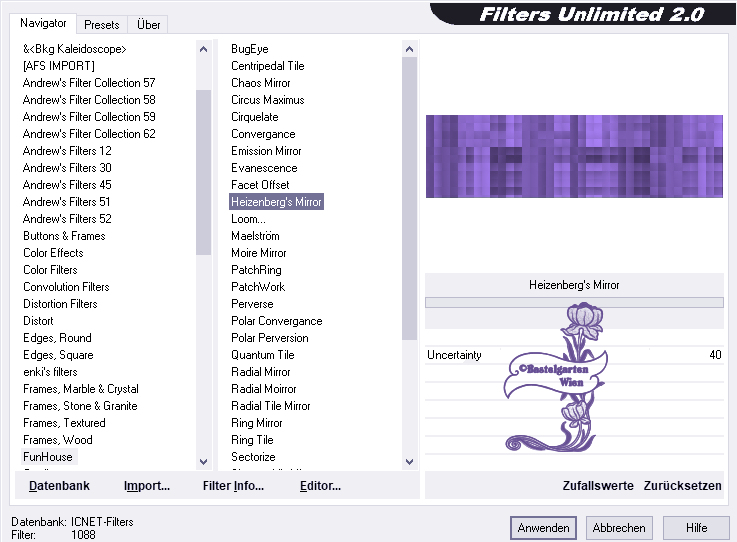Select Andrew's Filters 52

pos(67,219)
